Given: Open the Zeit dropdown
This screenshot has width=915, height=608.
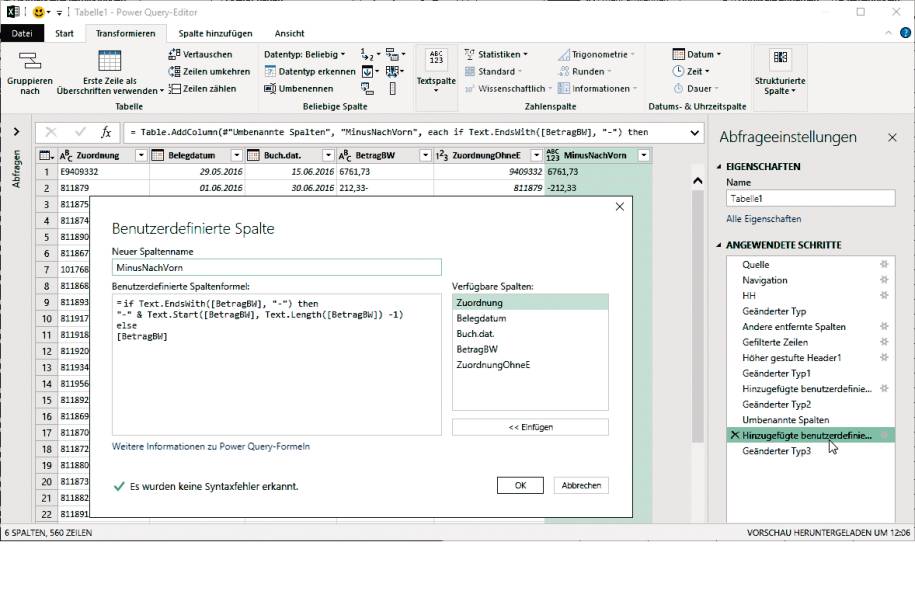Looking at the screenshot, I should (x=691, y=71).
